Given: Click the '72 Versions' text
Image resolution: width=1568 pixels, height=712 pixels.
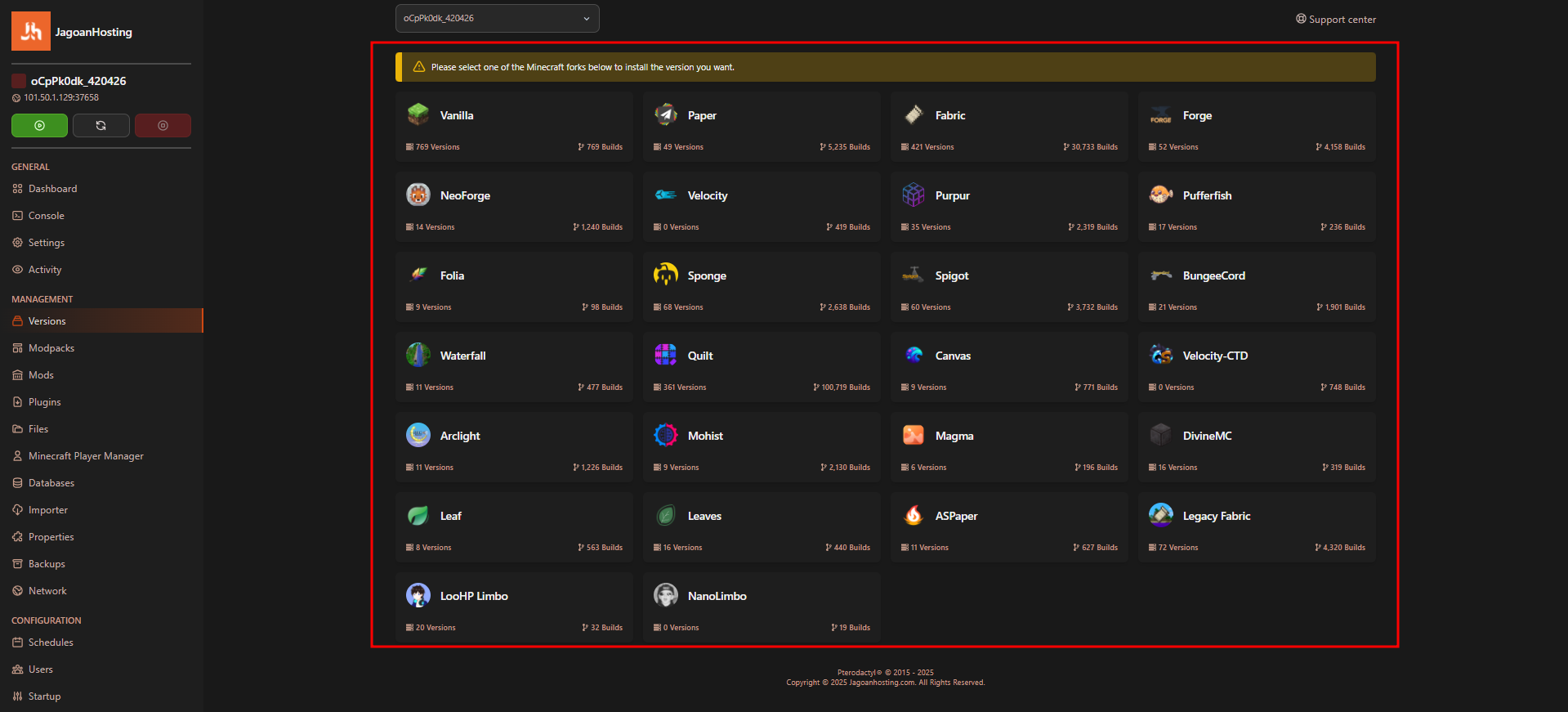Looking at the screenshot, I should point(1177,548).
